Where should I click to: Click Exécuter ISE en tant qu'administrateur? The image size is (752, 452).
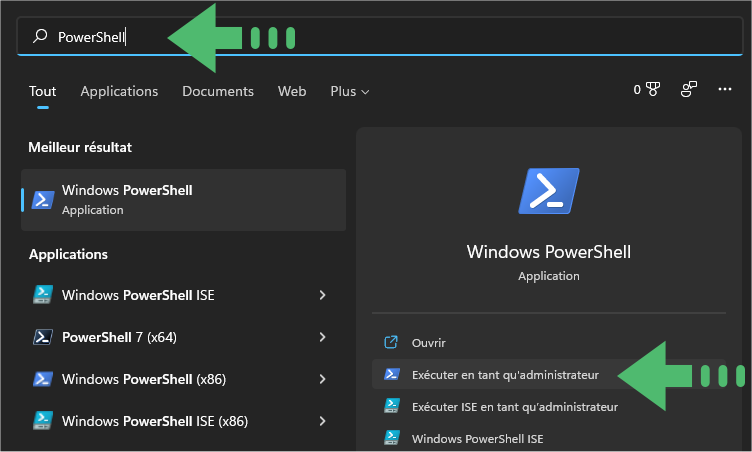[x=549, y=406]
